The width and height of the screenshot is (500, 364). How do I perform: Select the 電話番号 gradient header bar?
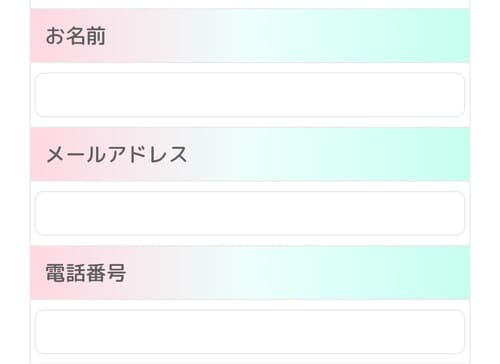click(250, 273)
